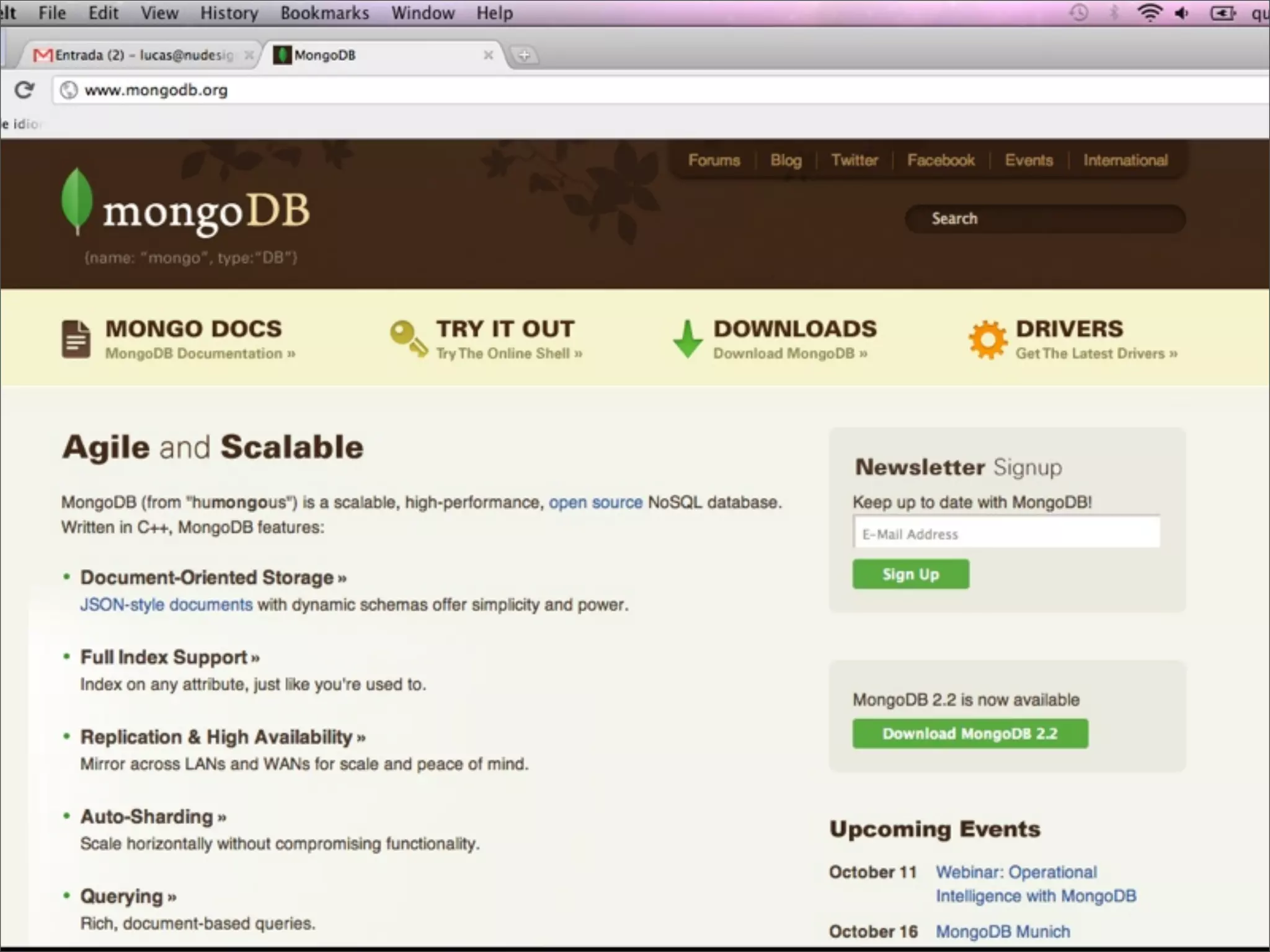This screenshot has height=952, width=1270.
Task: Click the Drivers orange gear icon
Action: pos(987,339)
